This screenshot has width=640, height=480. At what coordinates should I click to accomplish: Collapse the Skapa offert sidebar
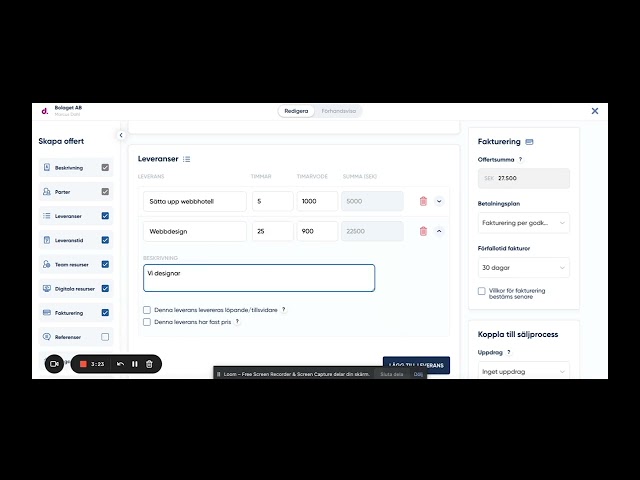point(121,135)
